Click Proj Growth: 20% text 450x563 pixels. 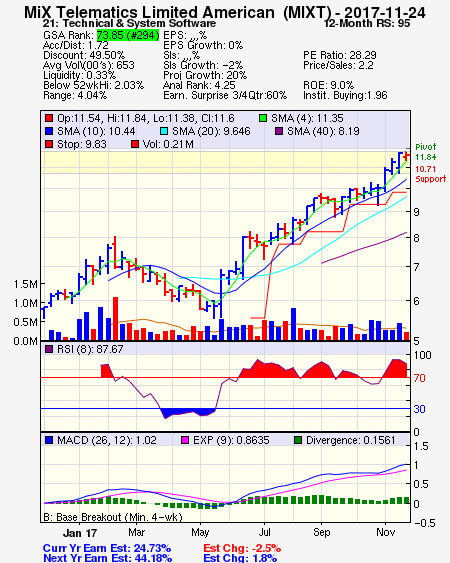point(205,75)
